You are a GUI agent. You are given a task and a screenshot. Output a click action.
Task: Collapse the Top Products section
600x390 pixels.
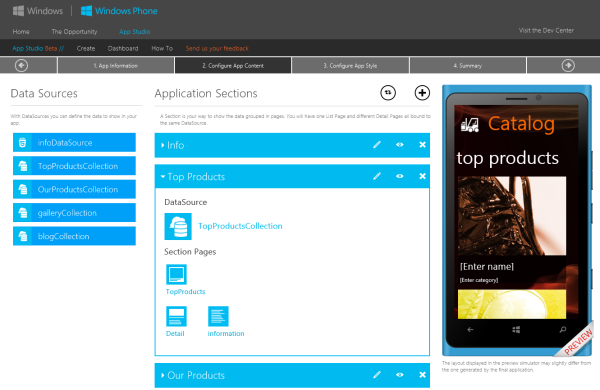(163, 176)
